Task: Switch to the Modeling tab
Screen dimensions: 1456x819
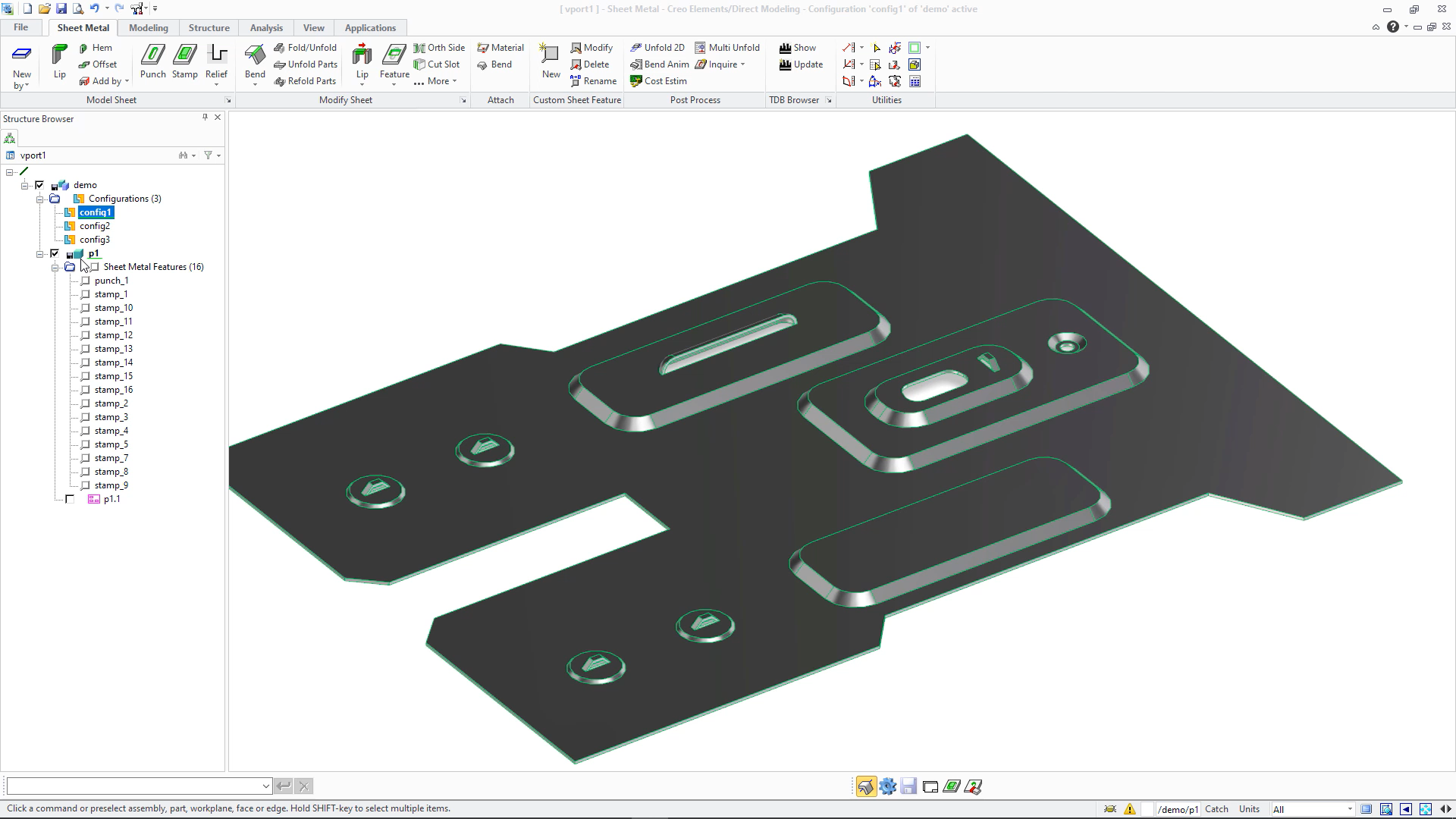Action: pyautogui.click(x=148, y=27)
